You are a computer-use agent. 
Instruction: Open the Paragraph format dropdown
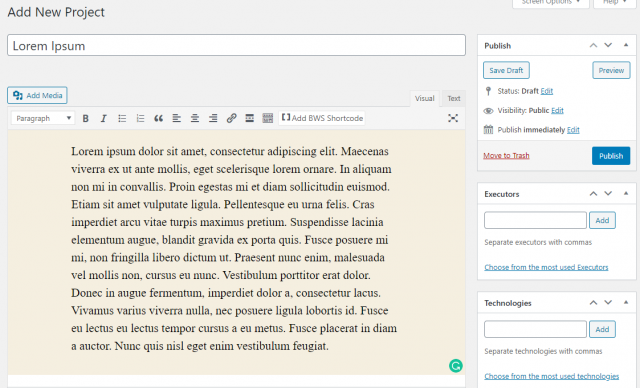point(43,118)
